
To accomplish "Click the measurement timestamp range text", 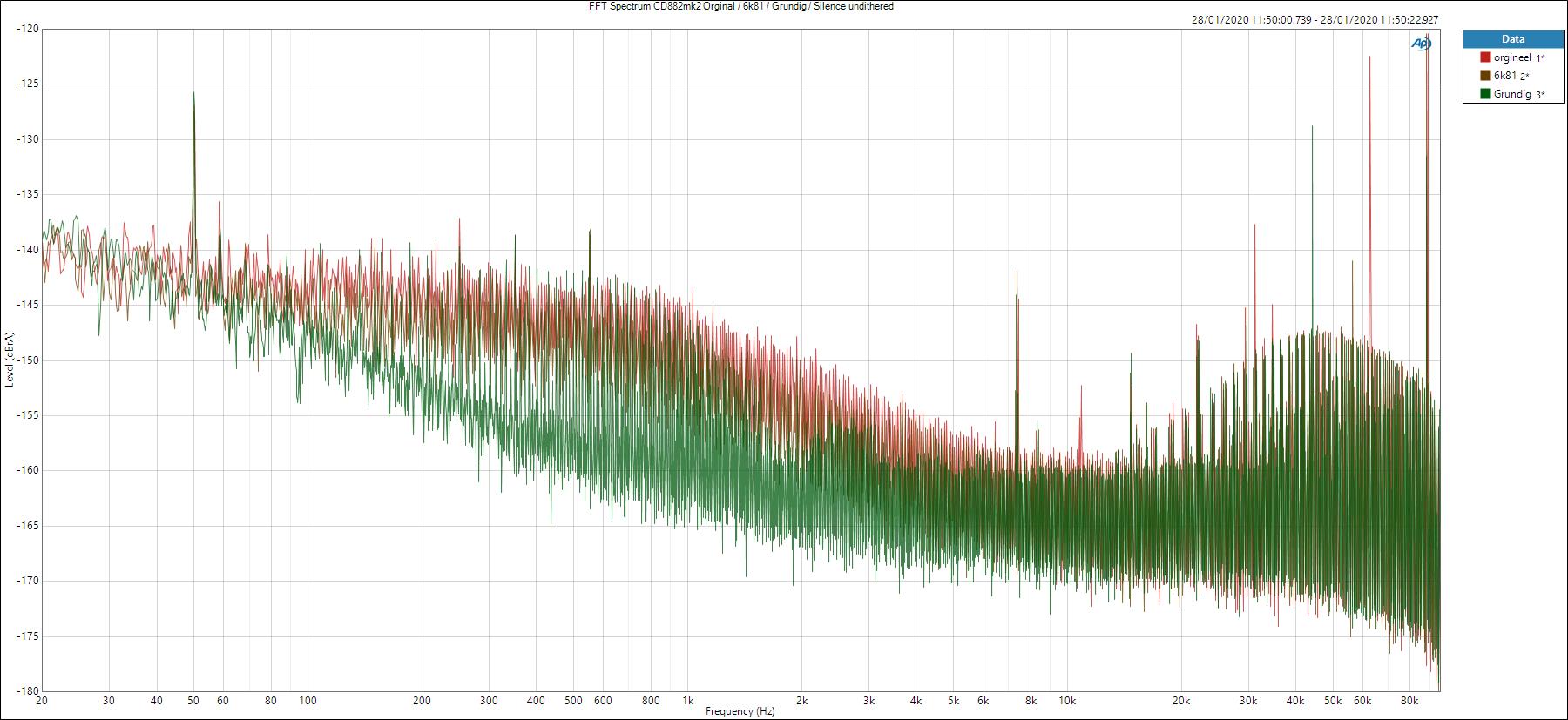I will pyautogui.click(x=1315, y=20).
